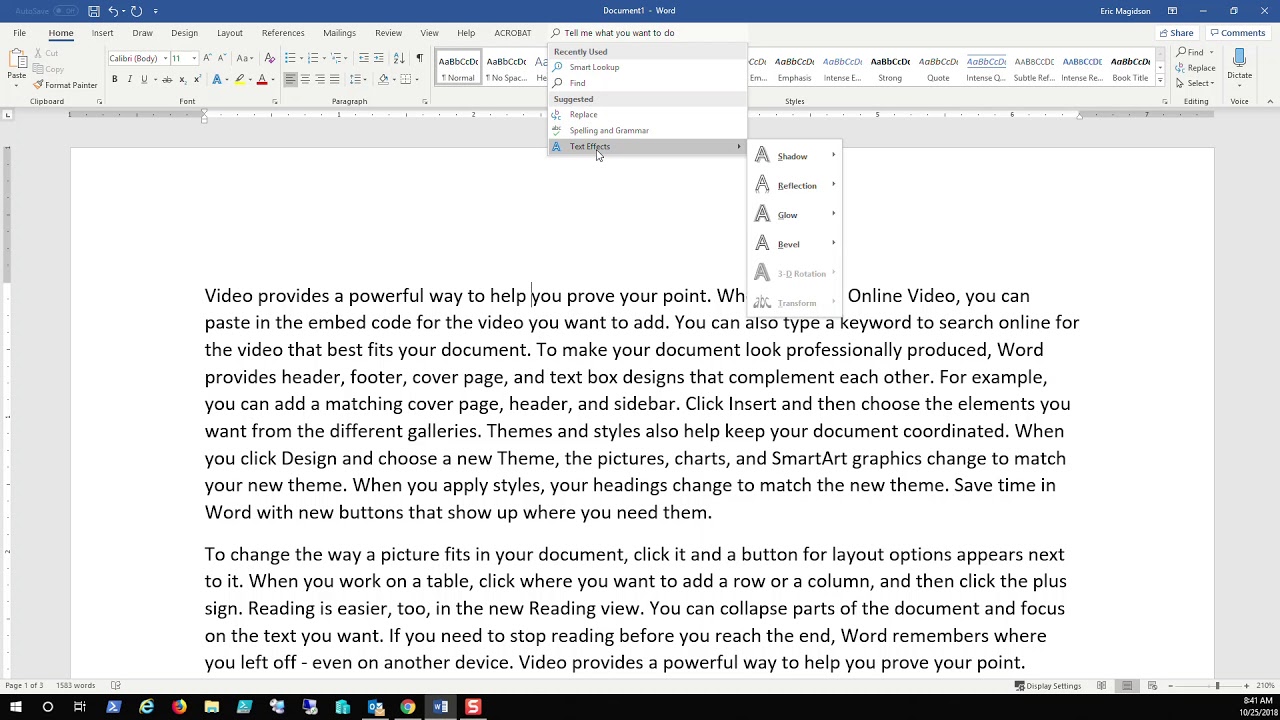1280x720 pixels.
Task: Open Read Mode view in status bar
Action: point(1101,686)
